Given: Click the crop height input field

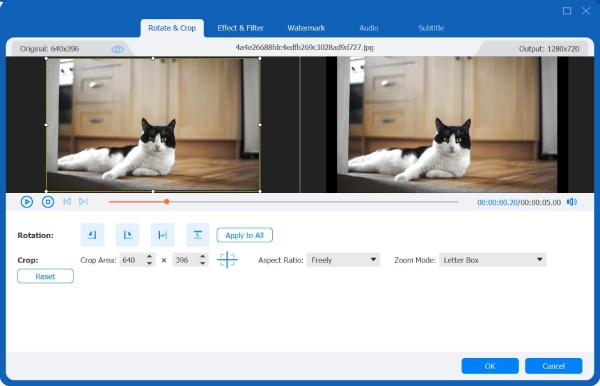Looking at the screenshot, I should [186, 260].
